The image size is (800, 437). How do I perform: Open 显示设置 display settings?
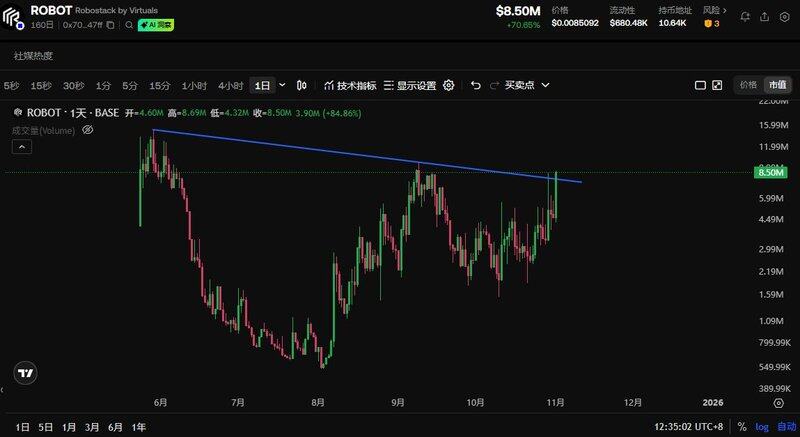(409, 86)
